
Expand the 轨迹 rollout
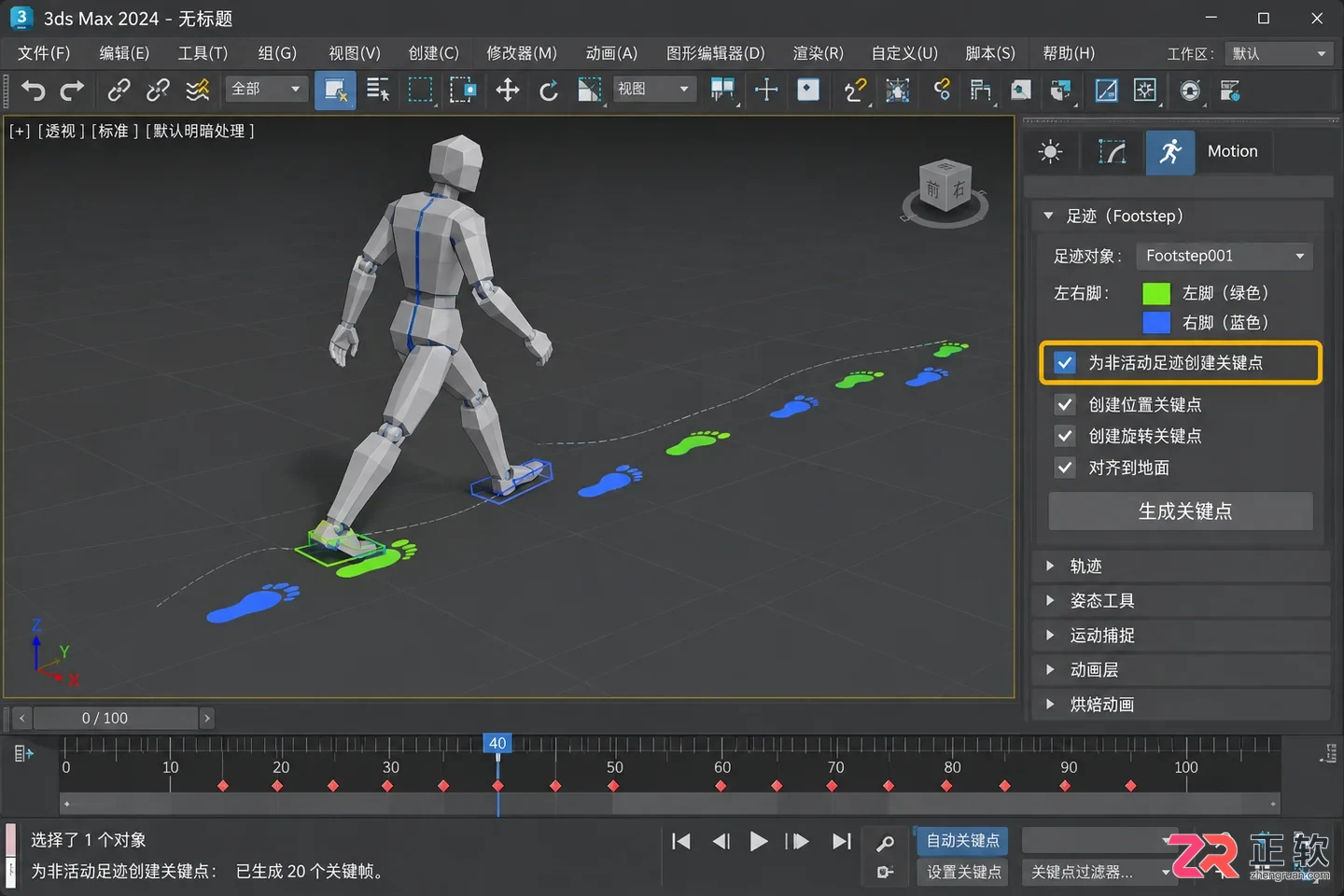(1181, 567)
